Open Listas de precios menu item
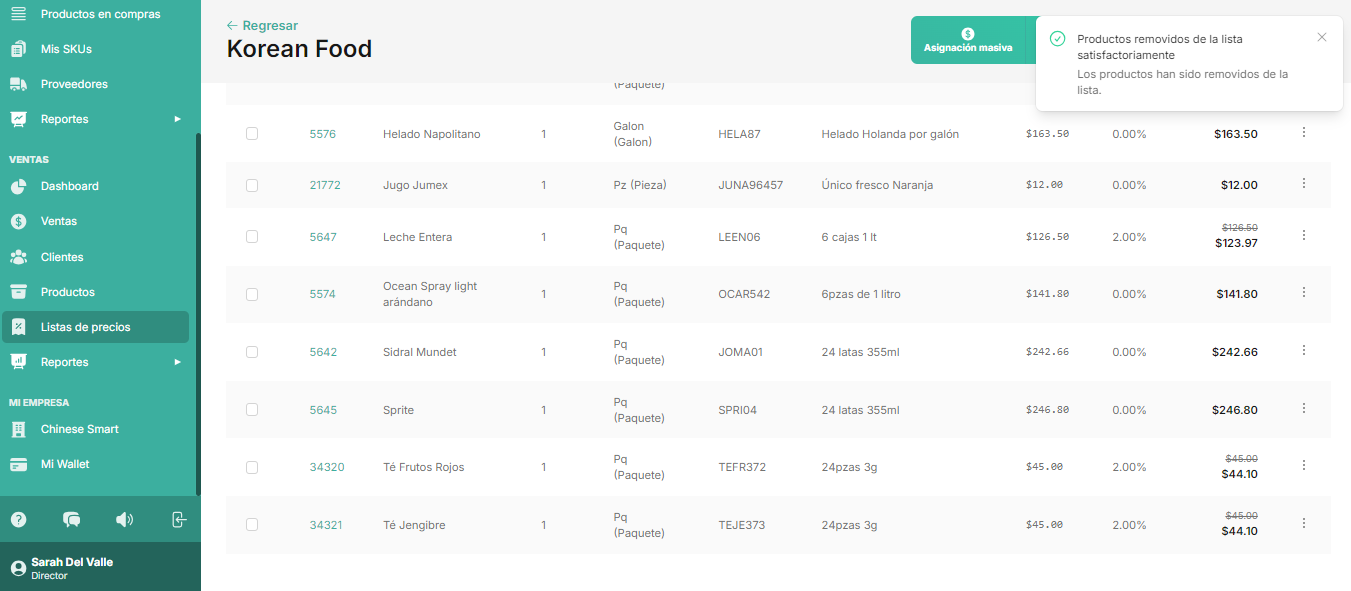The height and width of the screenshot is (591, 1351). [95, 327]
